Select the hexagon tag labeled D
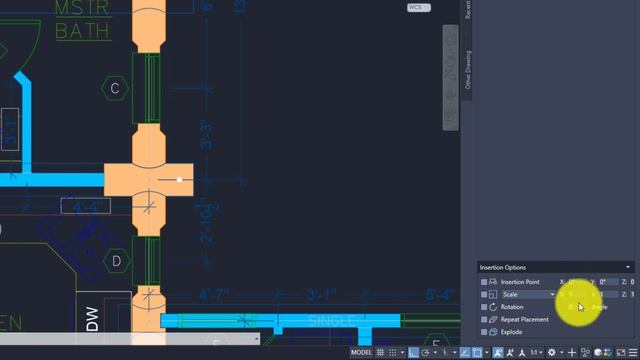640x360 pixels. [x=116, y=261]
